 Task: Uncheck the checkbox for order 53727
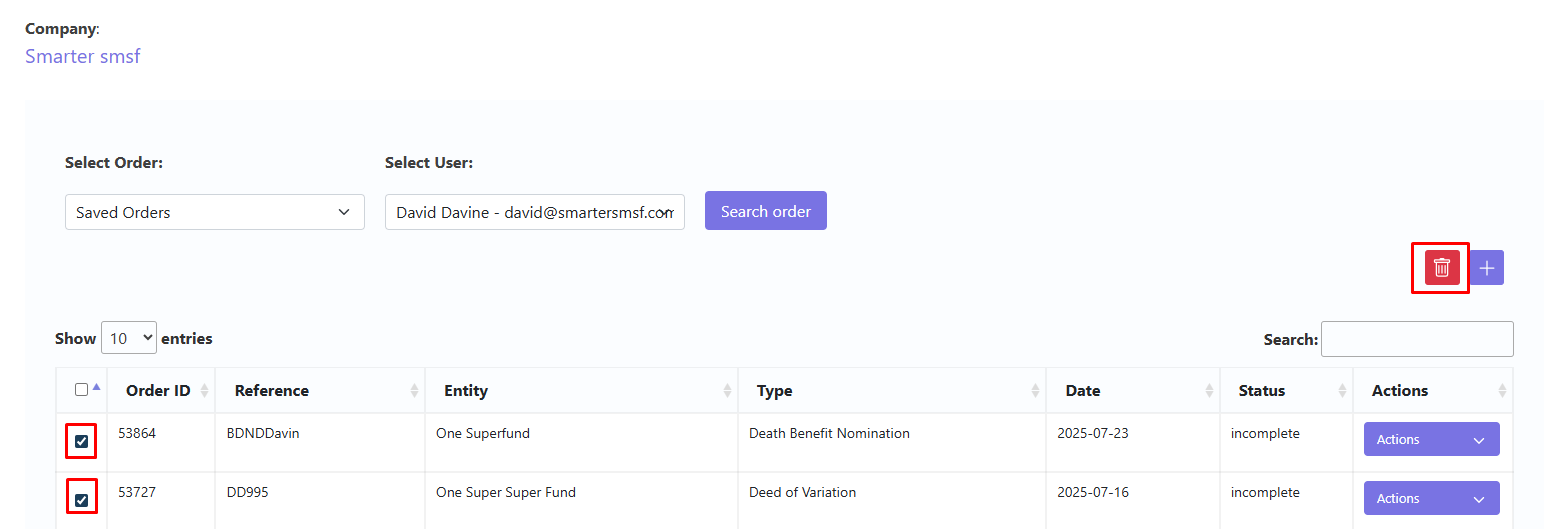click(x=82, y=500)
